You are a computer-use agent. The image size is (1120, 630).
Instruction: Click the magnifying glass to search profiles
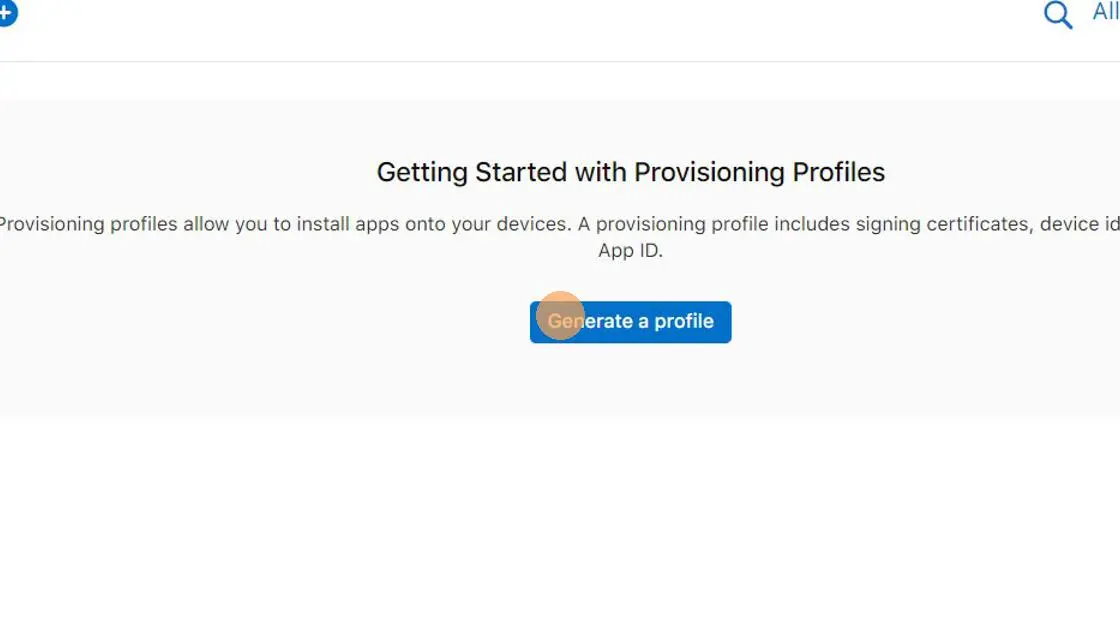(x=1057, y=16)
